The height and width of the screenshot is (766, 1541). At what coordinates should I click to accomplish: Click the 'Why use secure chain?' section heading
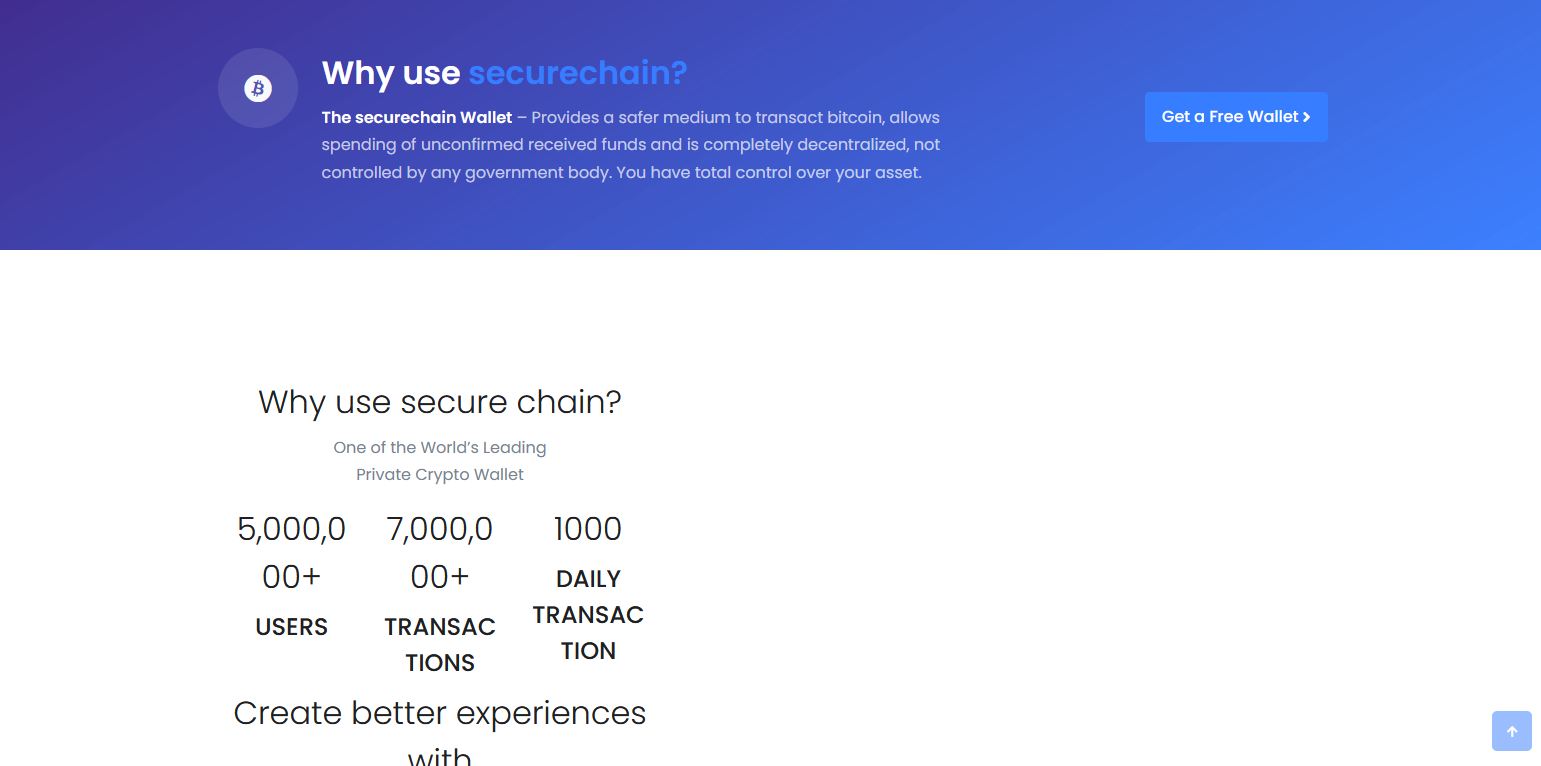point(440,402)
